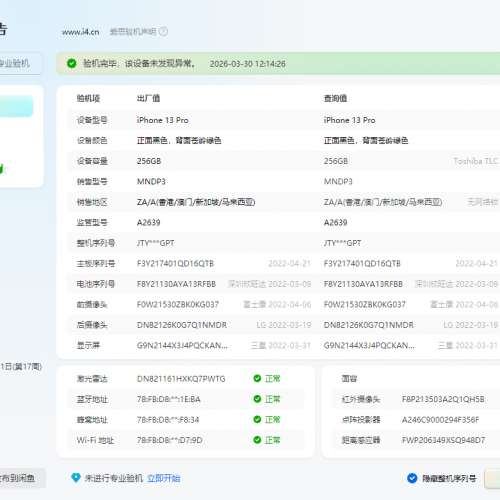Select MNDP3 in the 查询值 column
The height and width of the screenshot is (500, 500).
pyautogui.click(x=338, y=182)
